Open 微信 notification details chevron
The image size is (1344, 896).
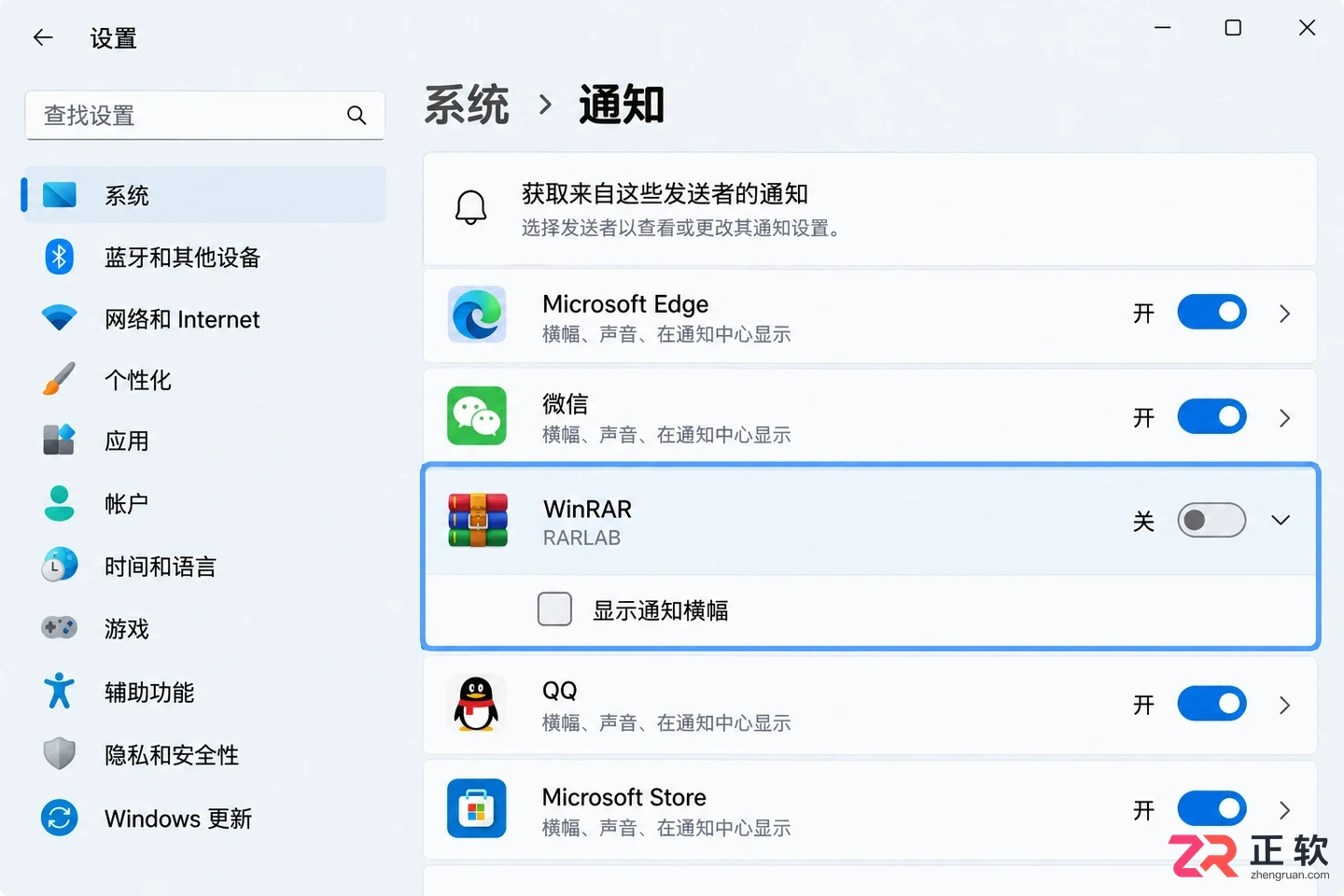(x=1284, y=417)
